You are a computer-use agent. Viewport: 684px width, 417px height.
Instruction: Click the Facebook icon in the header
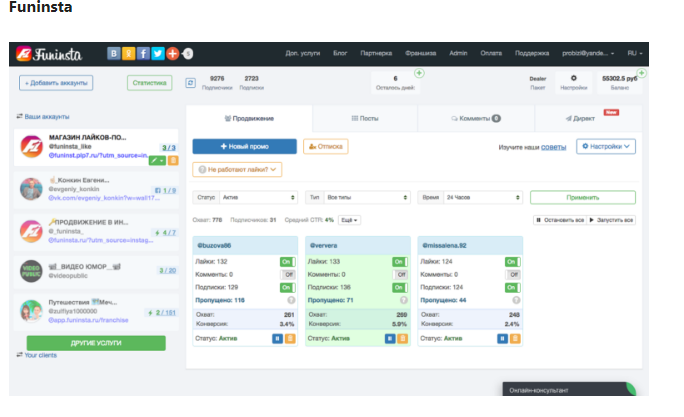point(143,53)
